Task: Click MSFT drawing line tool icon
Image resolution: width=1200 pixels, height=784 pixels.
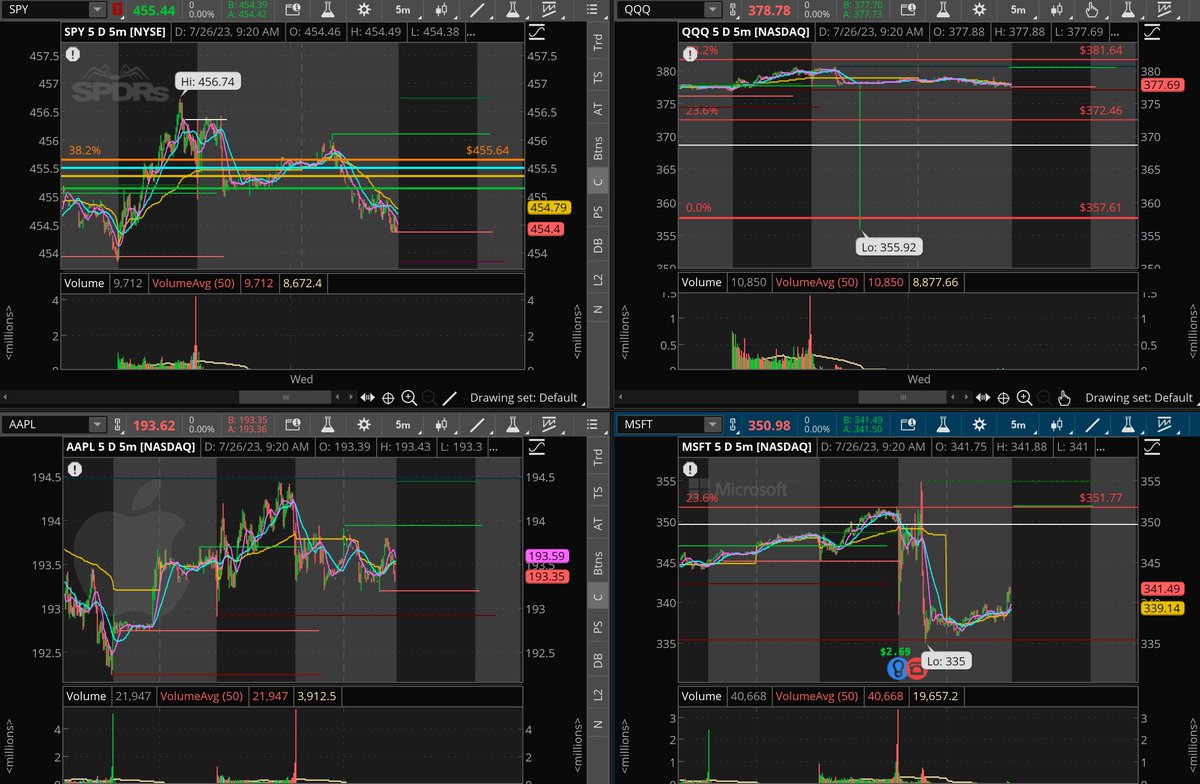Action: click(1093, 424)
